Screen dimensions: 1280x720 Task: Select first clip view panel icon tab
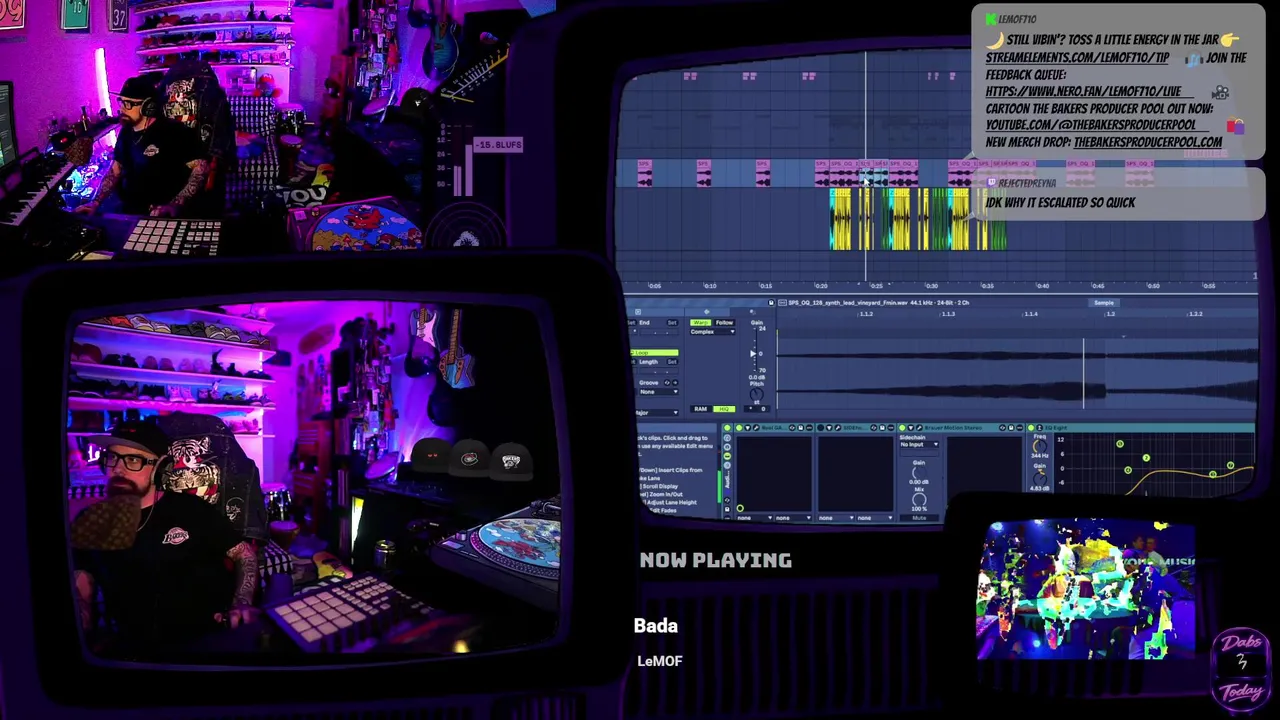638,312
